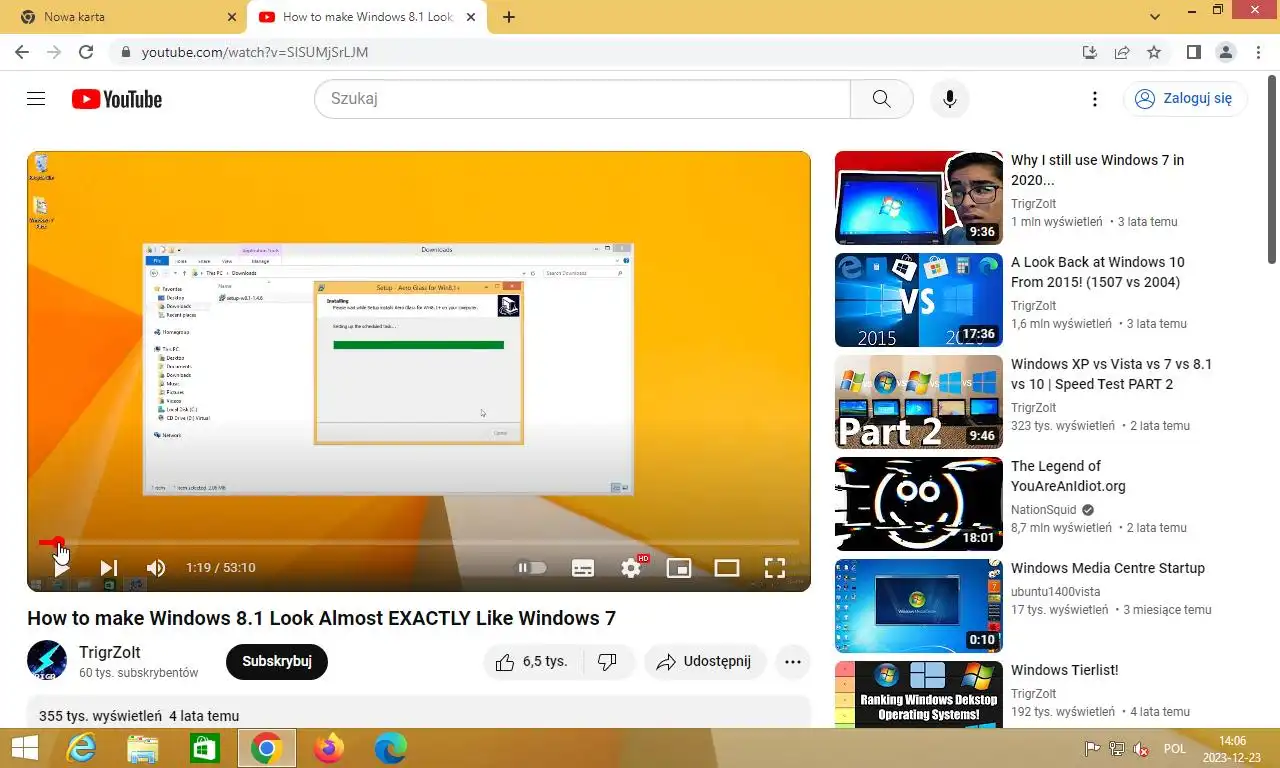Go back in browser history
Viewport: 1280px width, 768px height.
click(x=20, y=52)
